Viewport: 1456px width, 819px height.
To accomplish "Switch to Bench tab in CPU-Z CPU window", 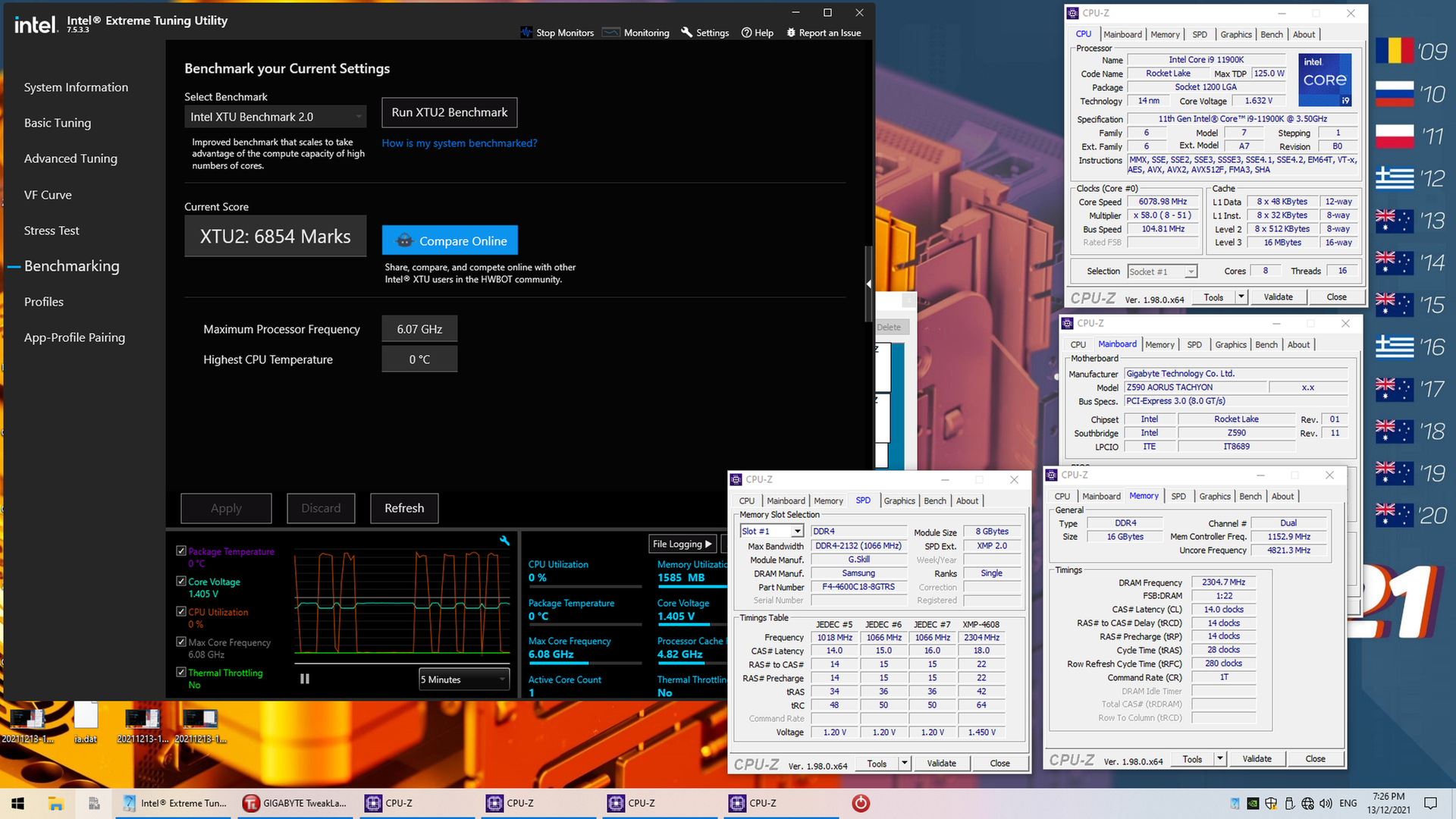I will click(x=1272, y=34).
